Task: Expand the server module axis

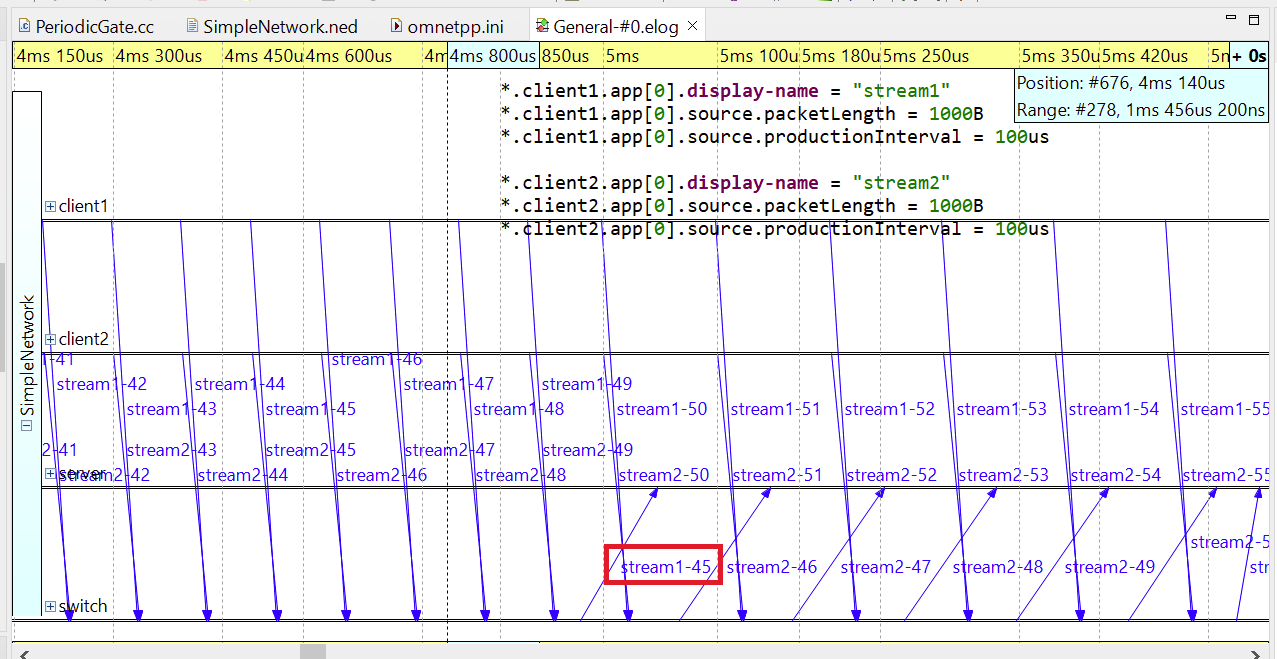Action: point(49,473)
